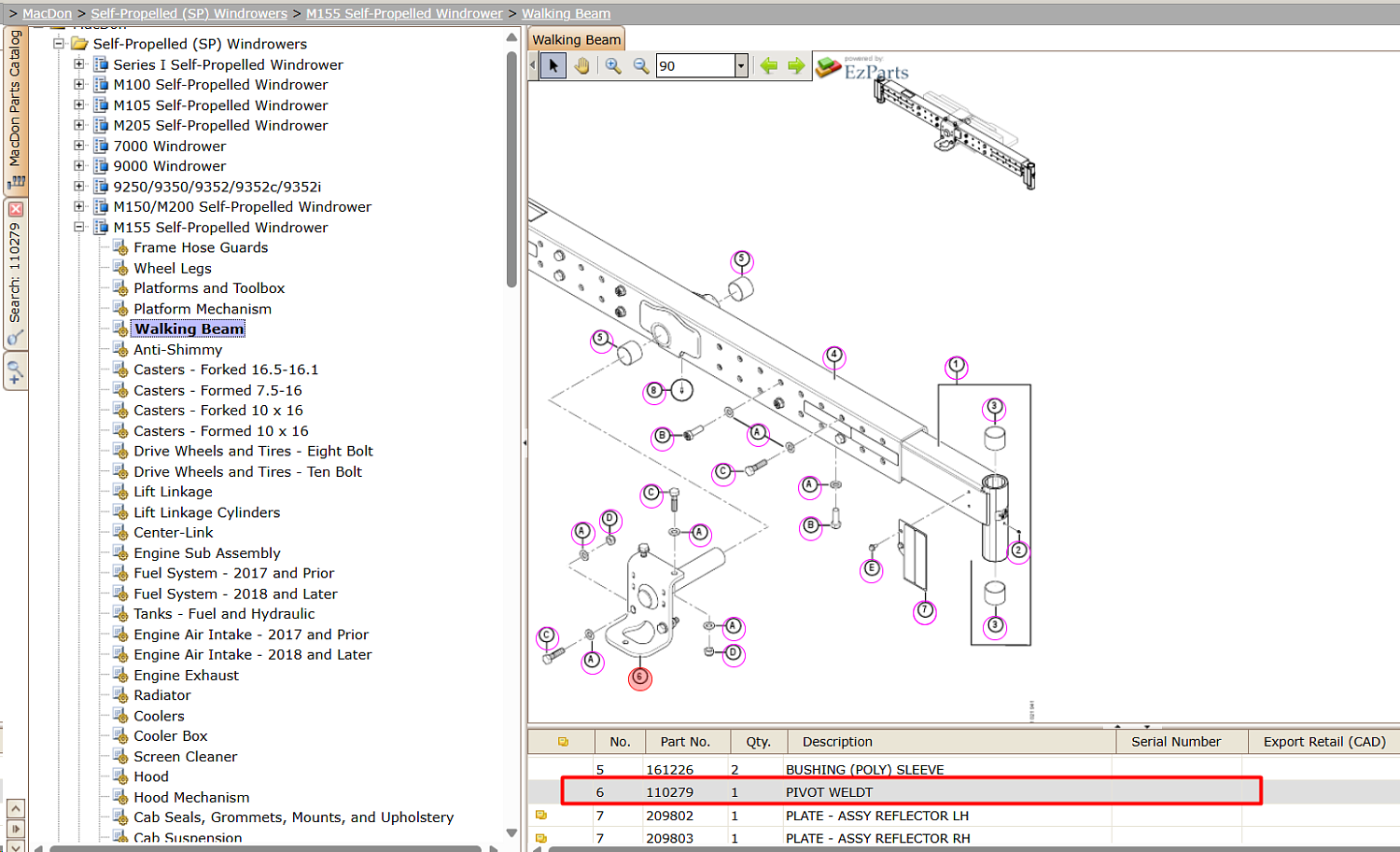
Task: Click the zoom percentage input field
Action: click(x=695, y=65)
